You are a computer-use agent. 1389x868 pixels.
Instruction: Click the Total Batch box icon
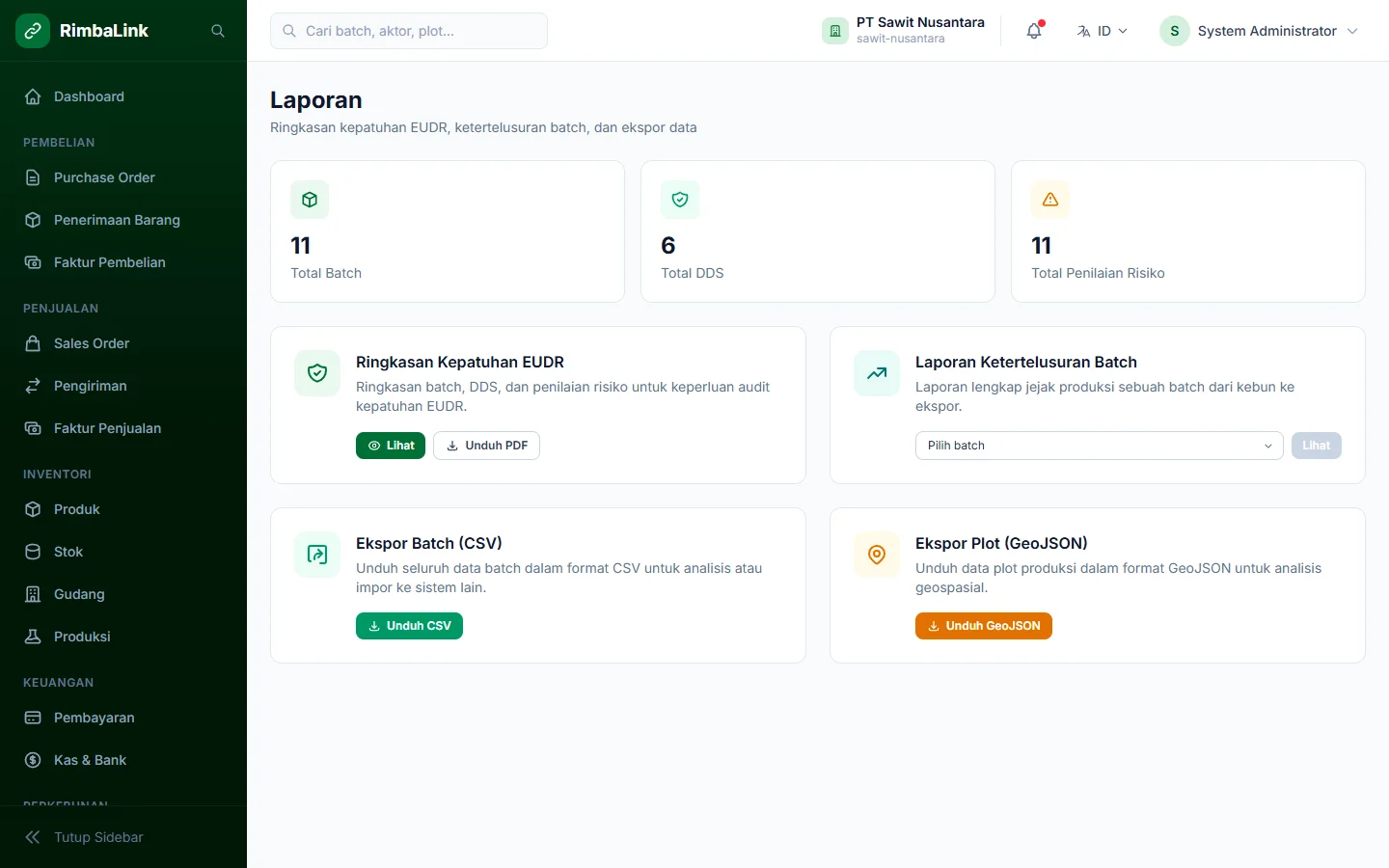pyautogui.click(x=310, y=200)
